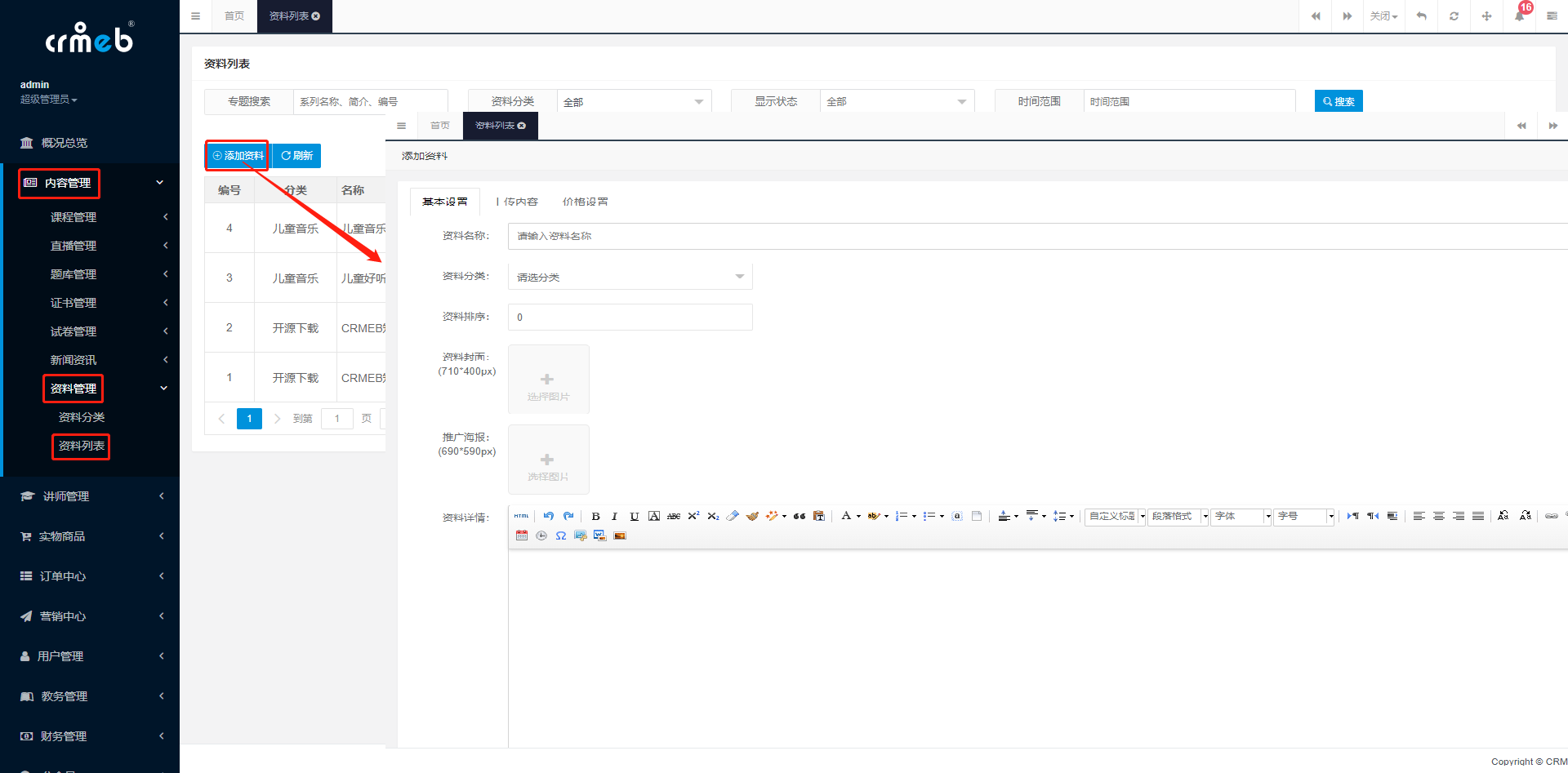The width and height of the screenshot is (1568, 773).
Task: Open 资料分类 in the sidebar menu
Action: click(x=82, y=417)
